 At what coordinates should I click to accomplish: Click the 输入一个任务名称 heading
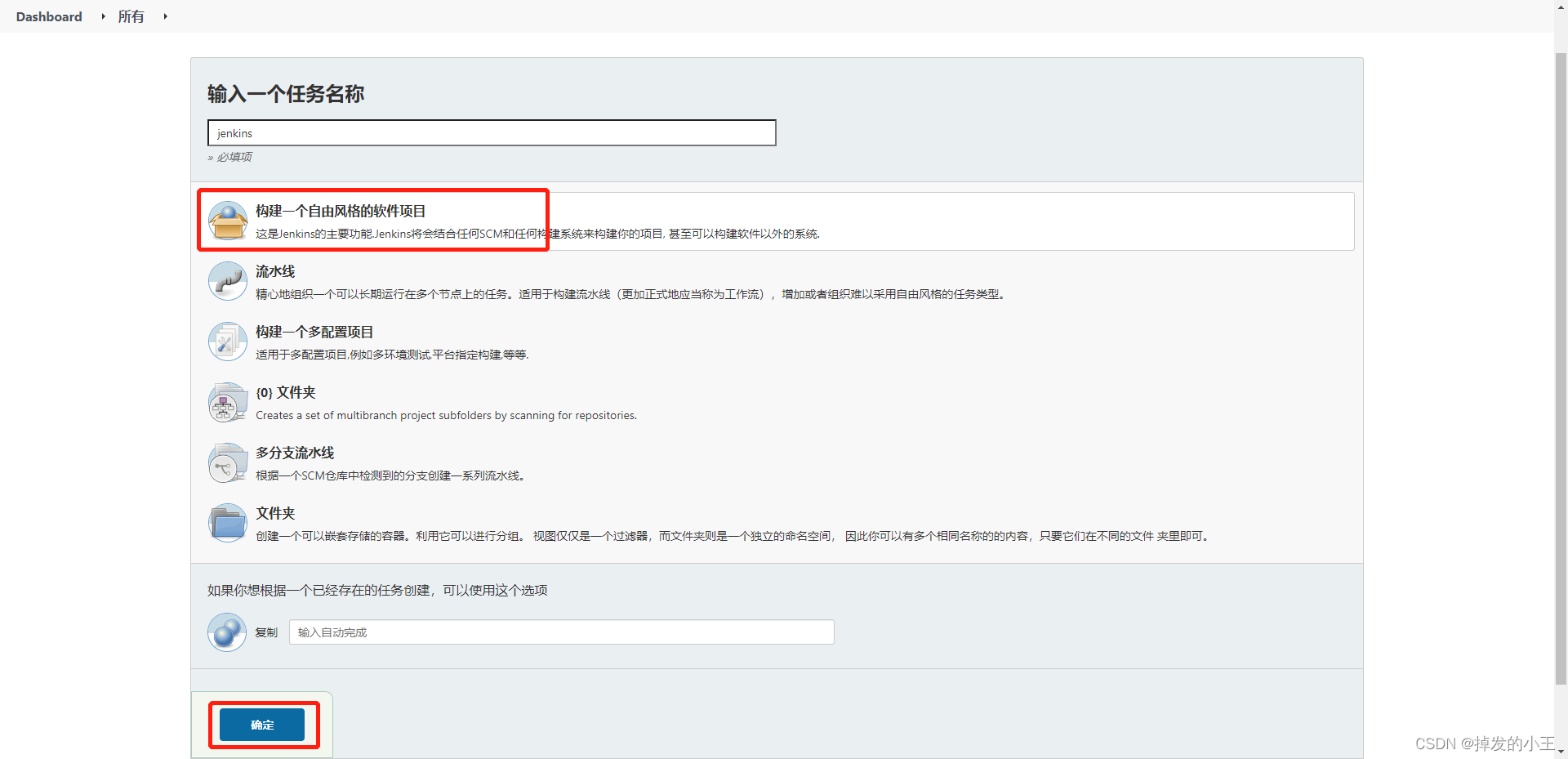click(x=286, y=94)
